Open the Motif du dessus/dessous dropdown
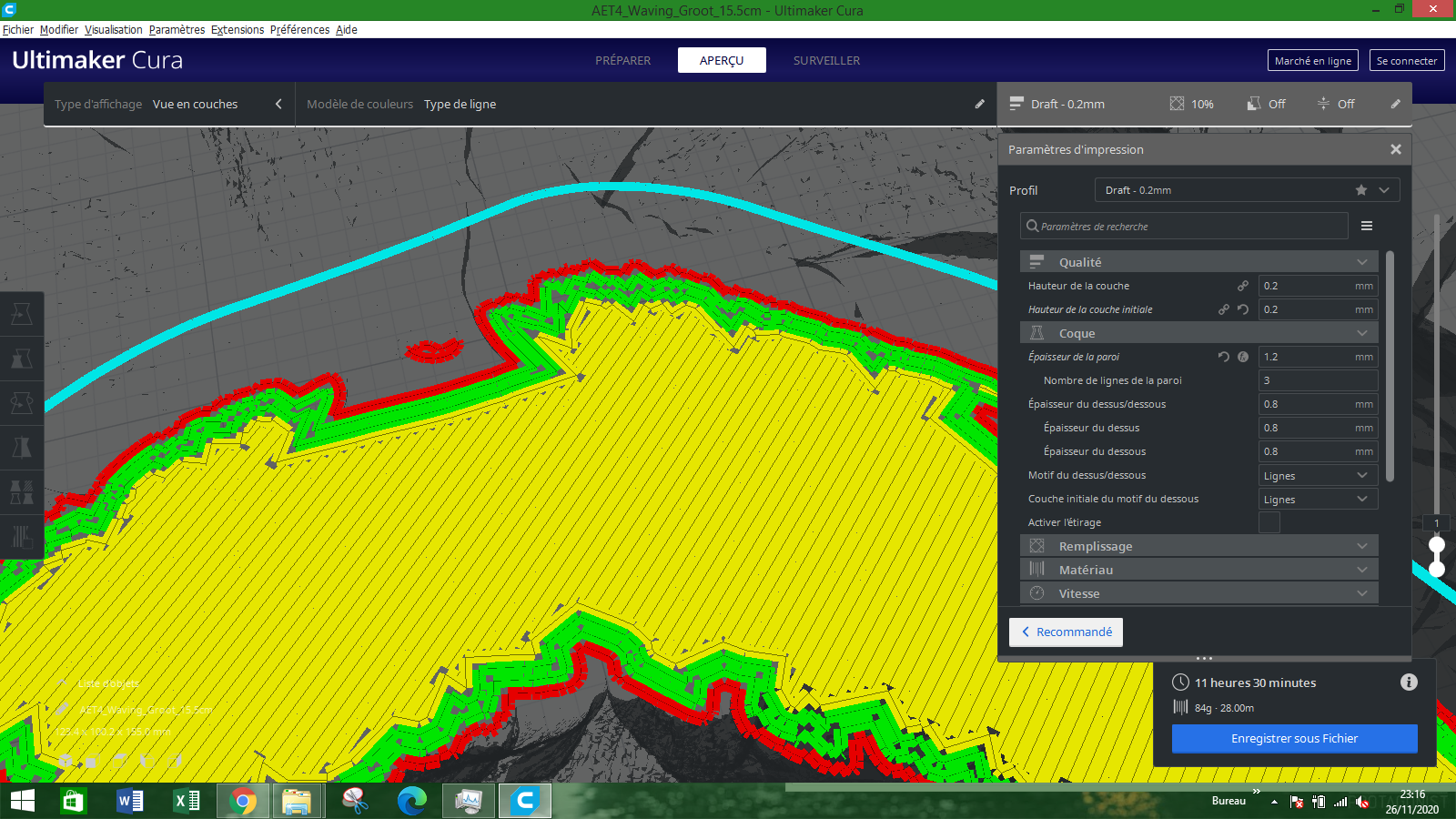Screen dimensions: 1456x819 point(1318,475)
